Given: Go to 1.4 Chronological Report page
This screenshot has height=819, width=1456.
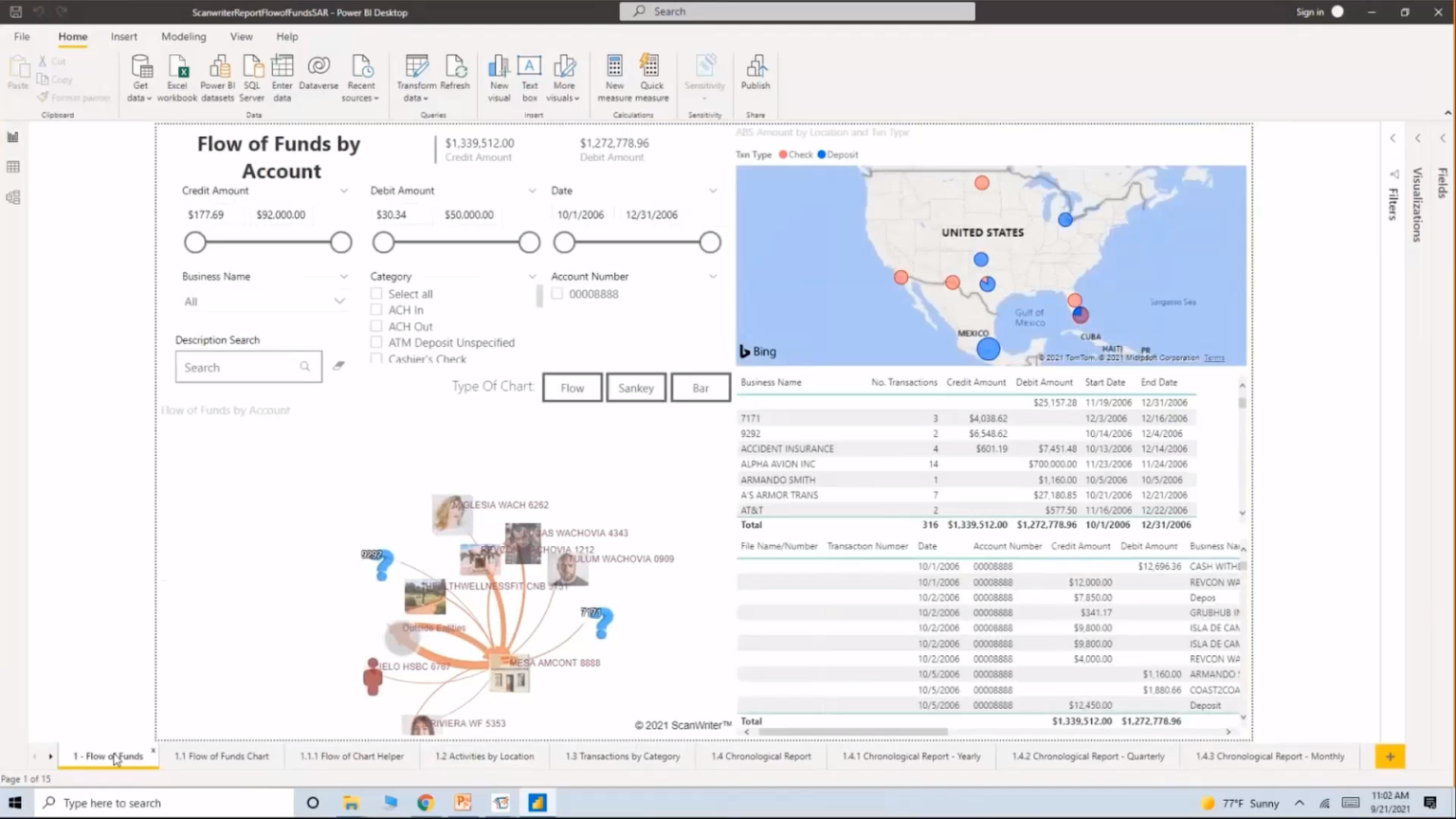Looking at the screenshot, I should tap(761, 756).
